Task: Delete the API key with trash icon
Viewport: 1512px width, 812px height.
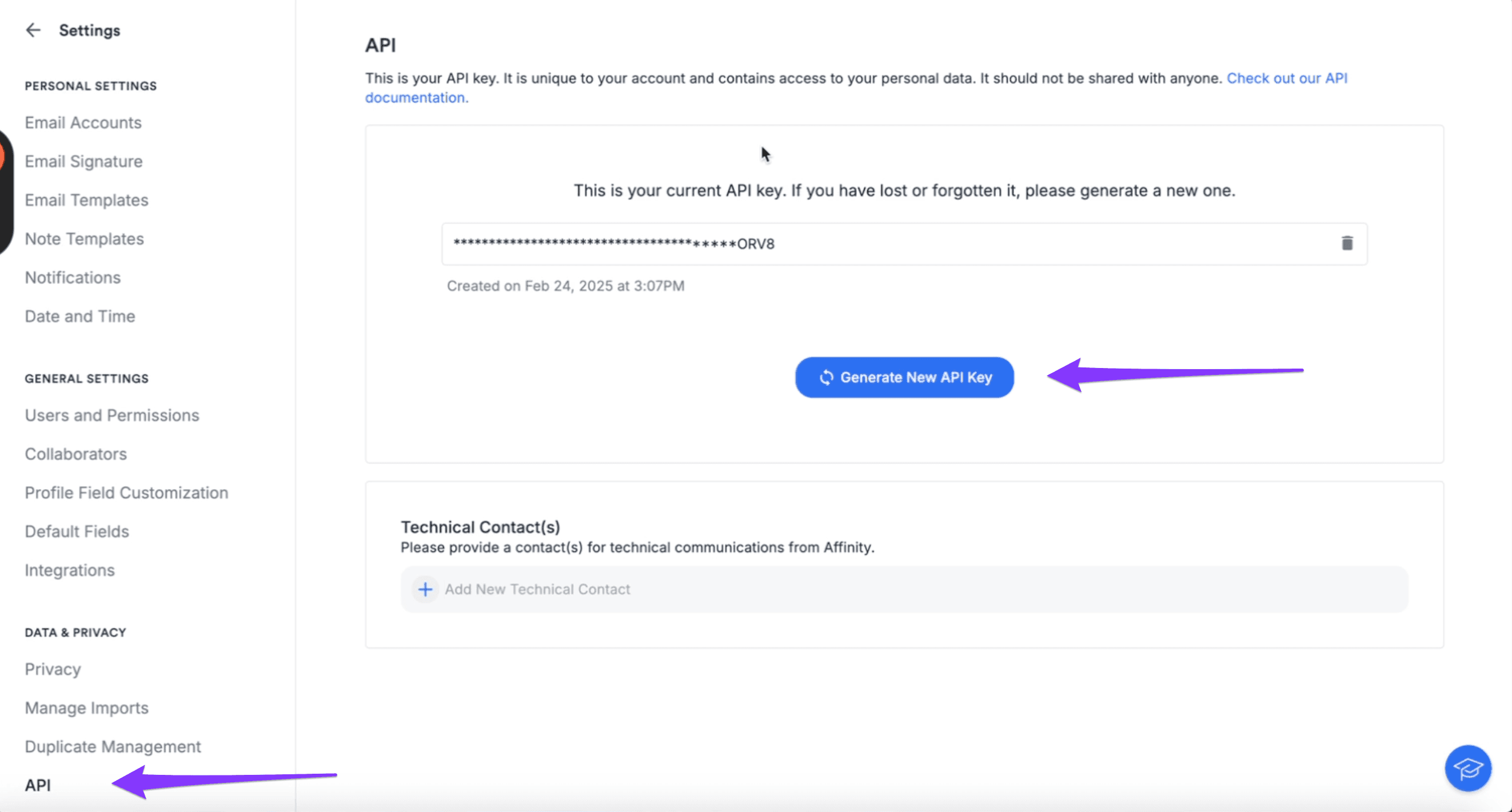Action: pyautogui.click(x=1347, y=243)
